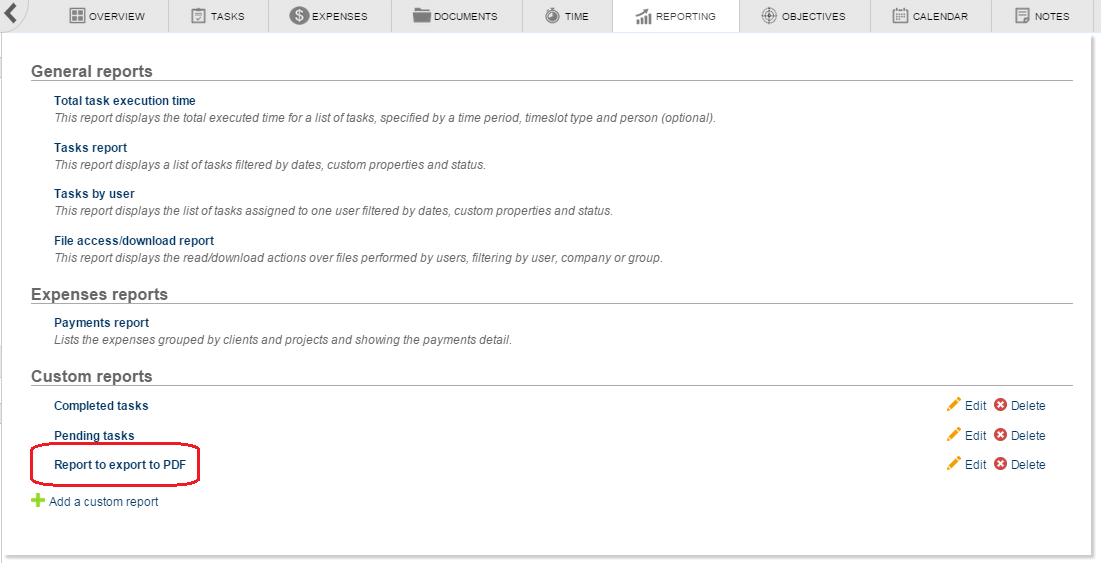Open the Calendar tab

pos(929,16)
